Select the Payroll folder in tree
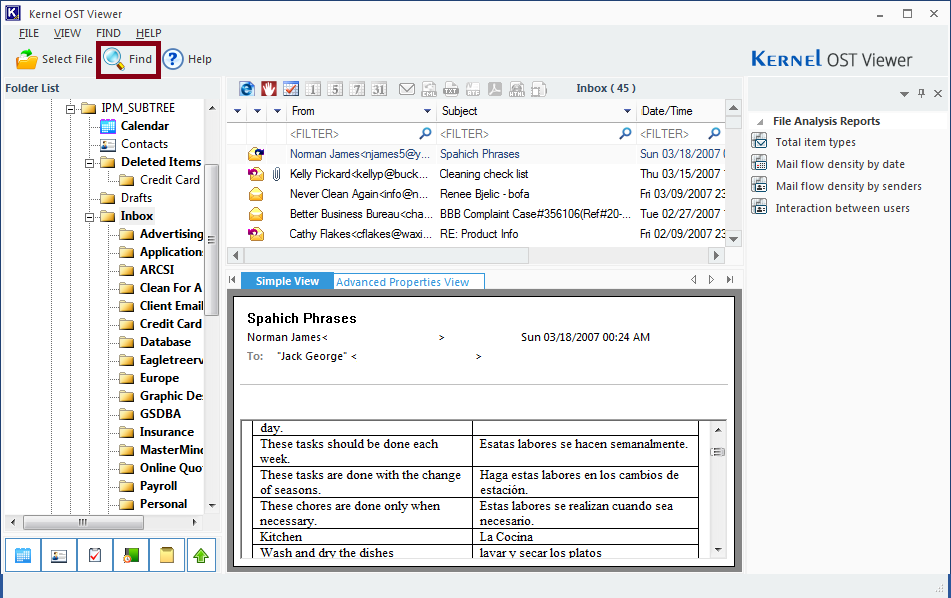951x598 pixels. click(158, 486)
